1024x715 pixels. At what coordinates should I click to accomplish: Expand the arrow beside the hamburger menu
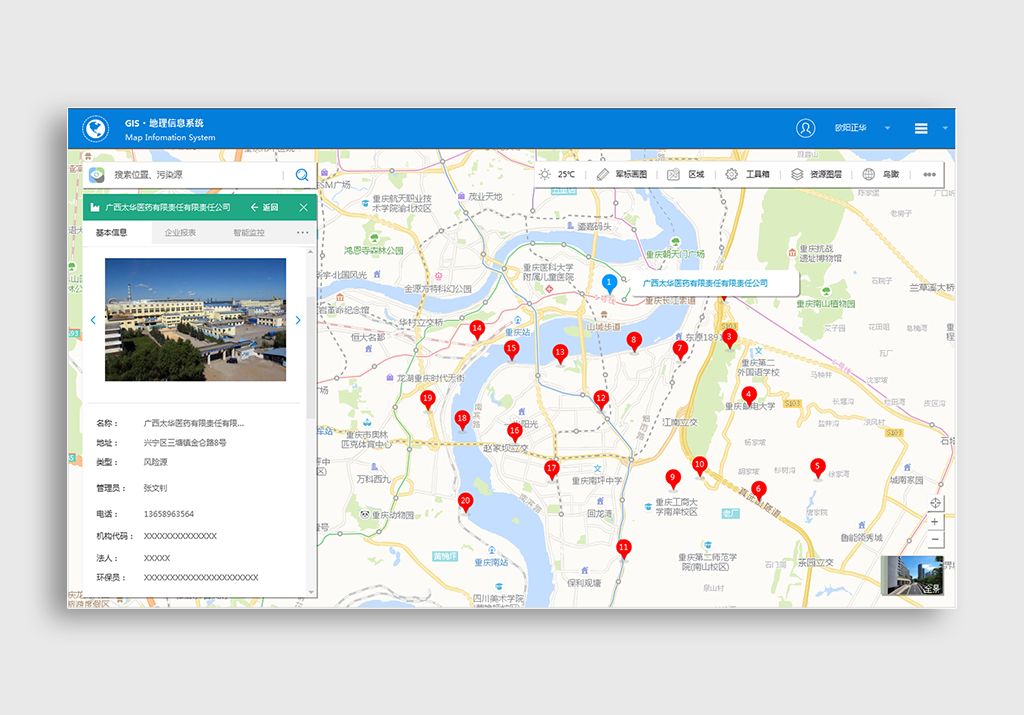pyautogui.click(x=945, y=128)
